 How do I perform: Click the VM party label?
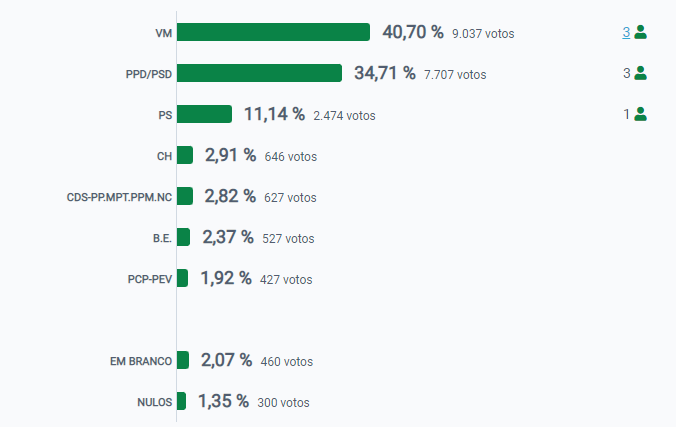coord(164,34)
